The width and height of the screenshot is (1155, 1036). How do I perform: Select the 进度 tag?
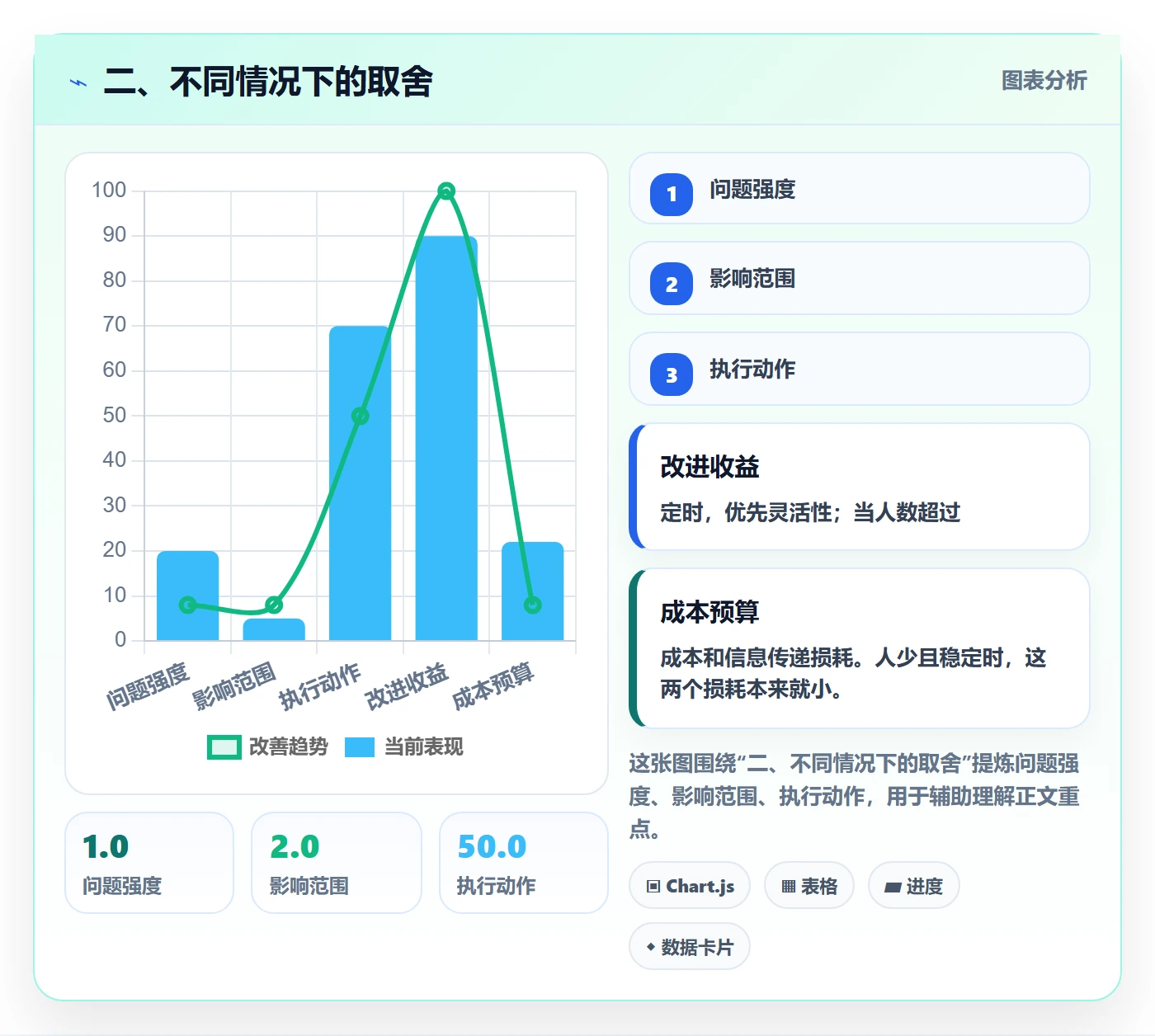(x=914, y=886)
